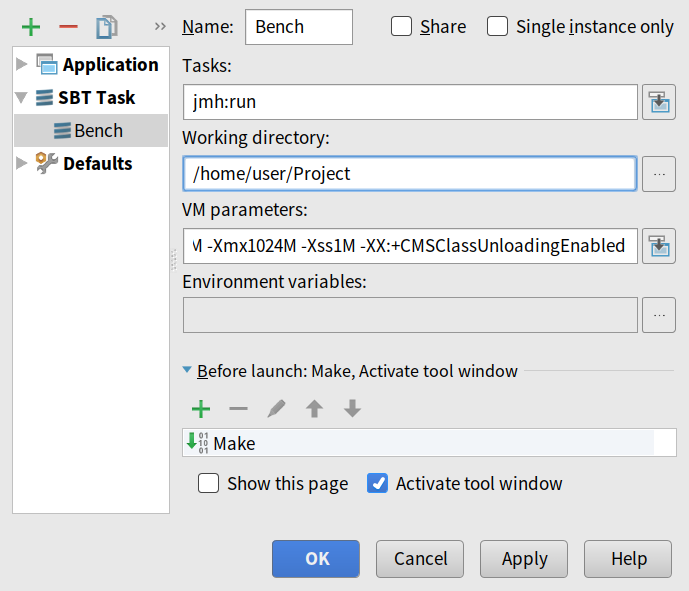Add a new run configuration
This screenshot has height=591, width=689.
pos(31,27)
